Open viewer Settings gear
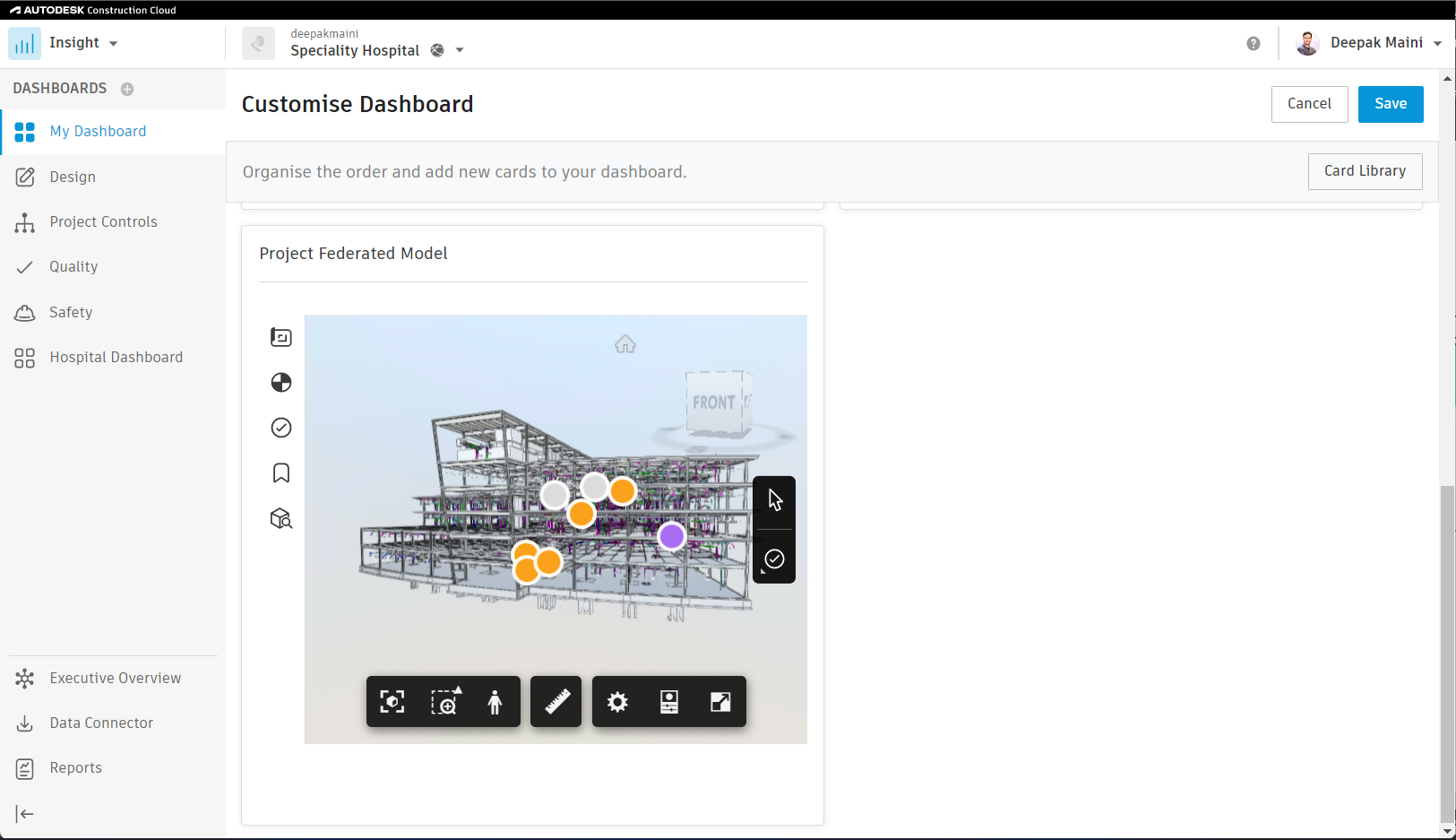This screenshot has width=1456, height=840. [x=617, y=702]
